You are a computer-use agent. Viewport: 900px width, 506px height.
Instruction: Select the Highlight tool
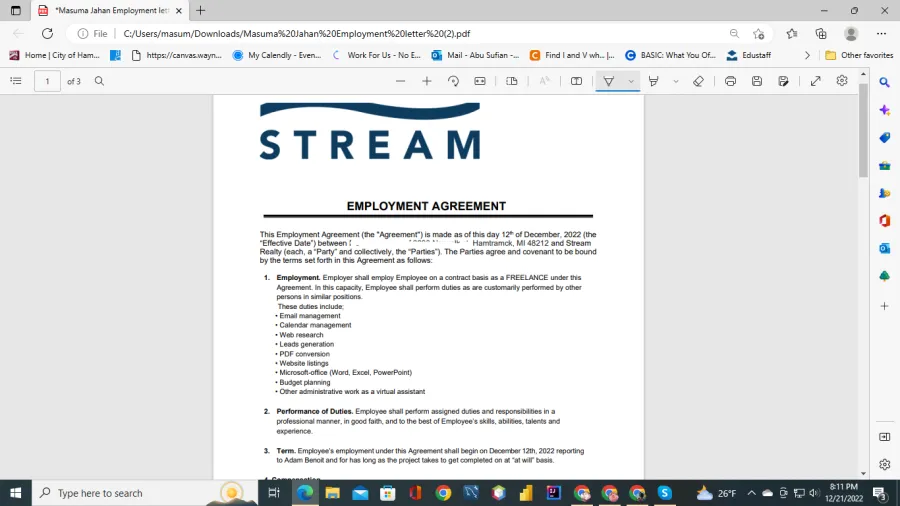point(653,81)
